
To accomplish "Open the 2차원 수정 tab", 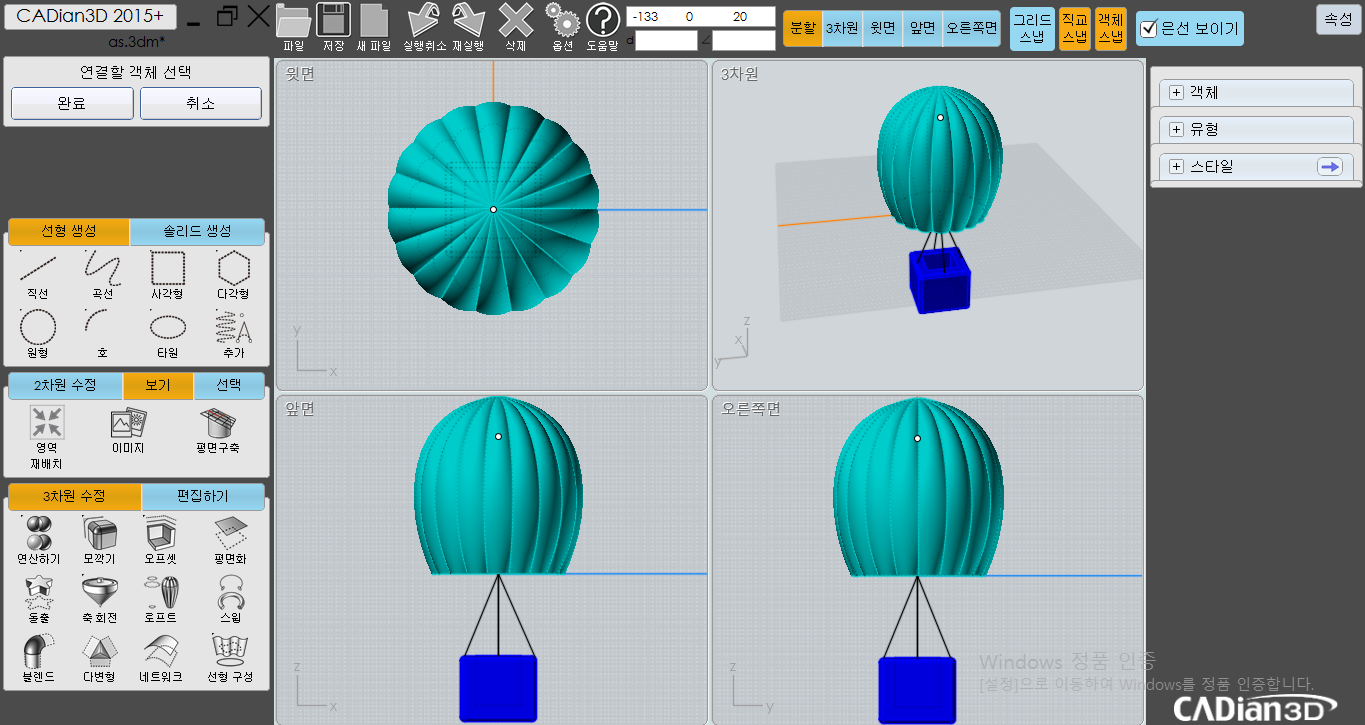I will pyautogui.click(x=65, y=385).
